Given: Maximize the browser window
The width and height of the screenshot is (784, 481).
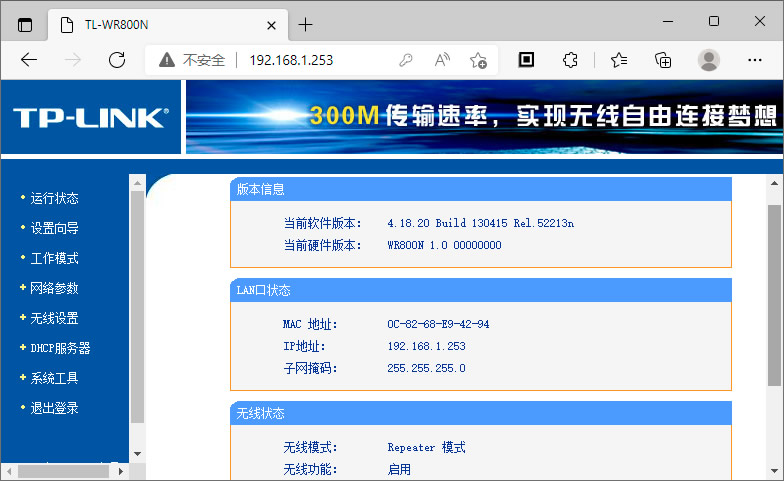Looking at the screenshot, I should 714,22.
